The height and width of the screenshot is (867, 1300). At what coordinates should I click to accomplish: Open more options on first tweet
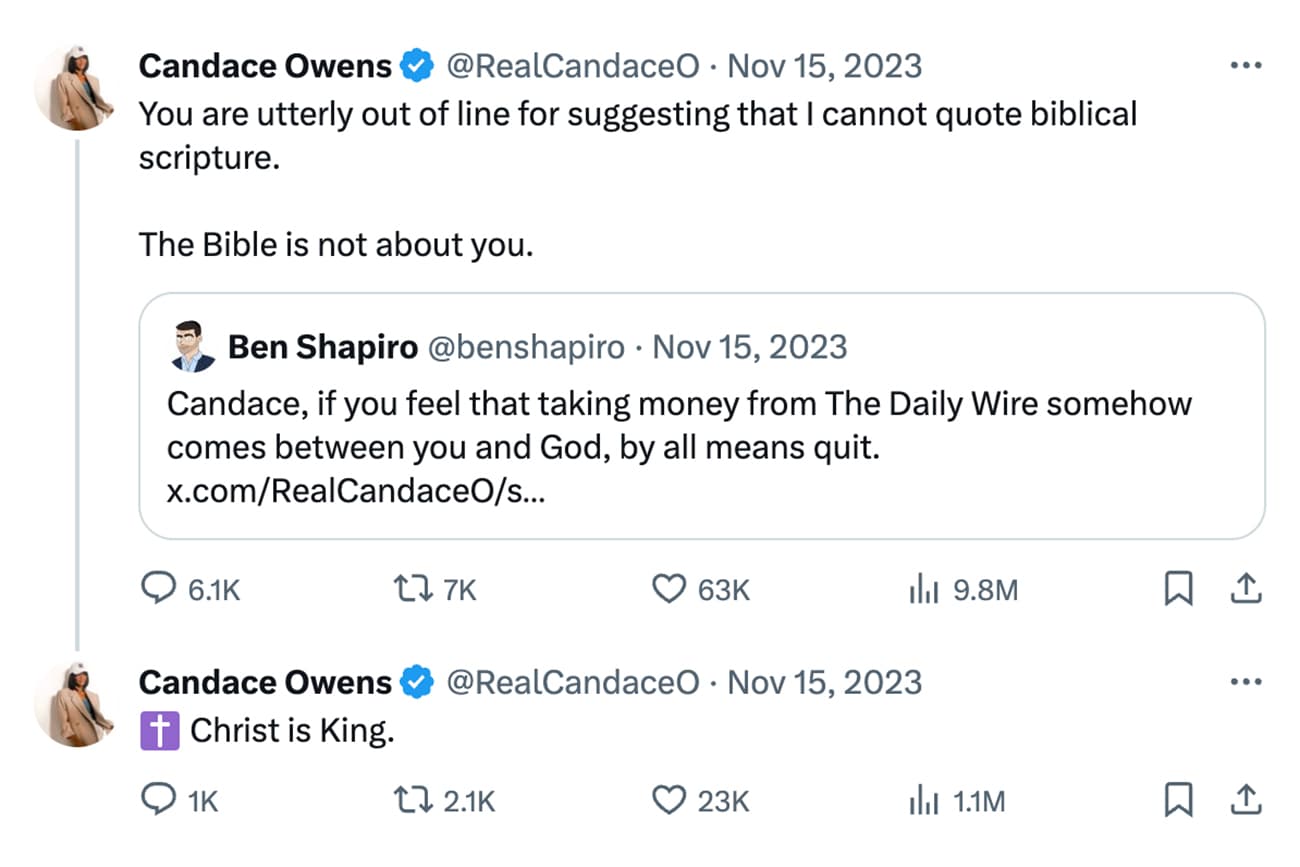1245,66
